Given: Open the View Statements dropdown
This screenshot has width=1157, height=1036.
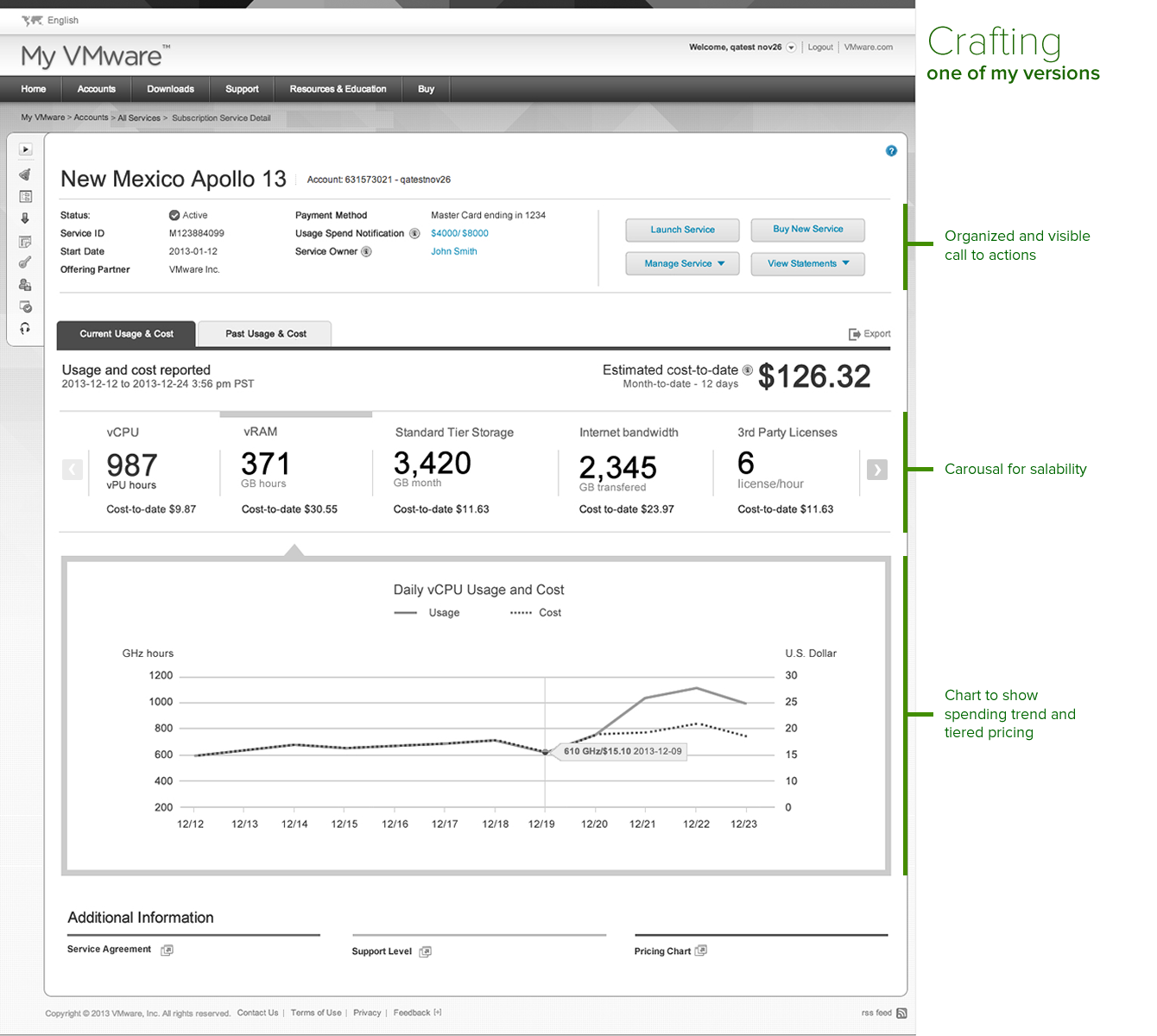Looking at the screenshot, I should point(807,264).
